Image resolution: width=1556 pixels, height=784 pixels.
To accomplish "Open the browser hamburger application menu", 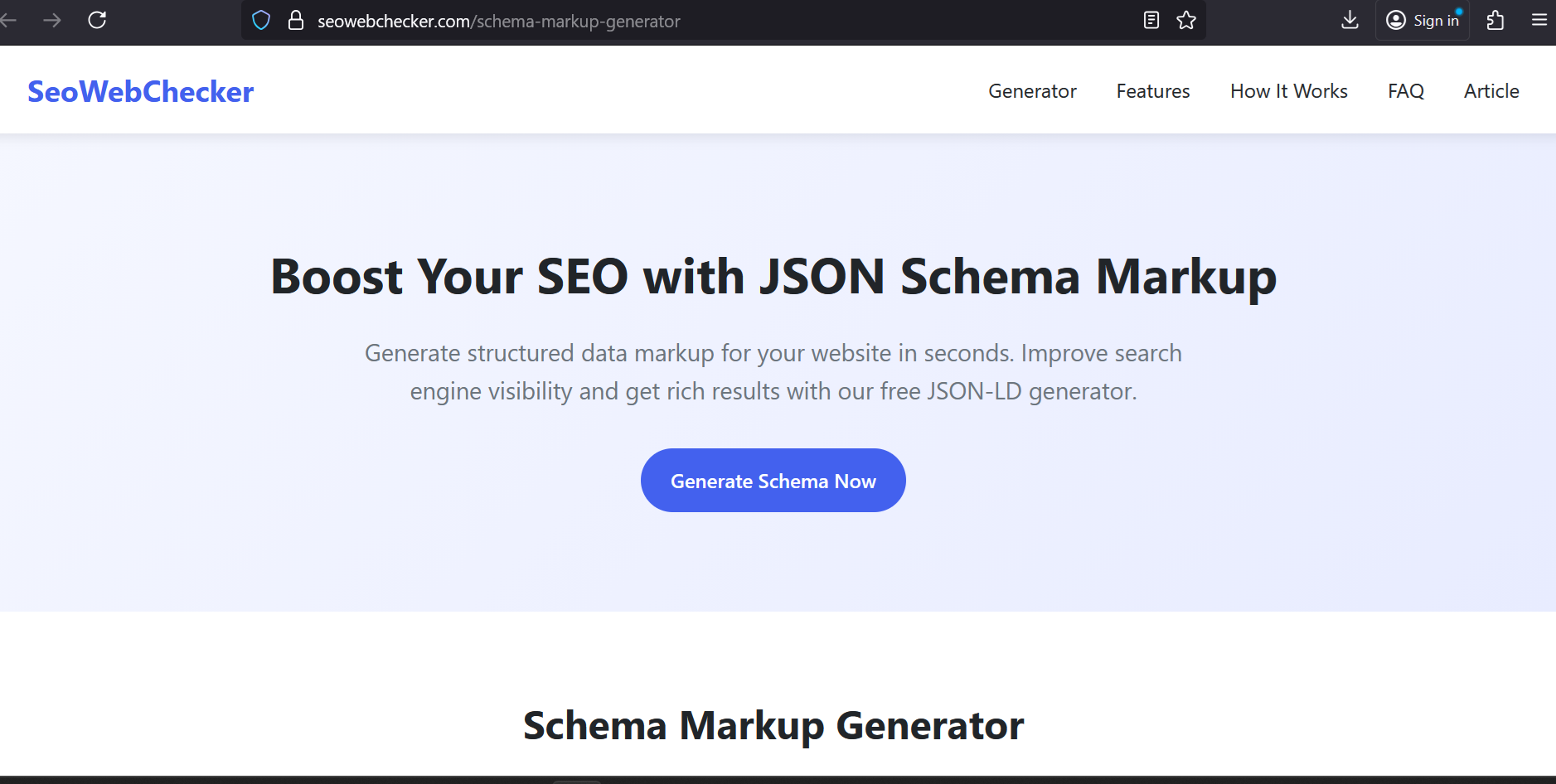I will click(x=1539, y=20).
